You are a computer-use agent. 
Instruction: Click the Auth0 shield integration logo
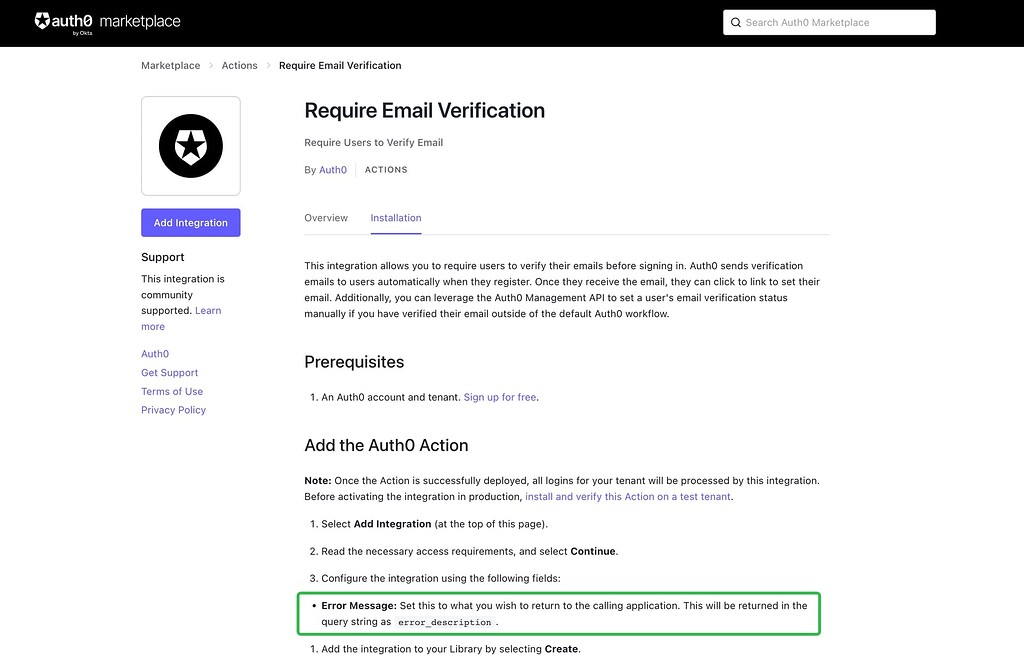[191, 146]
